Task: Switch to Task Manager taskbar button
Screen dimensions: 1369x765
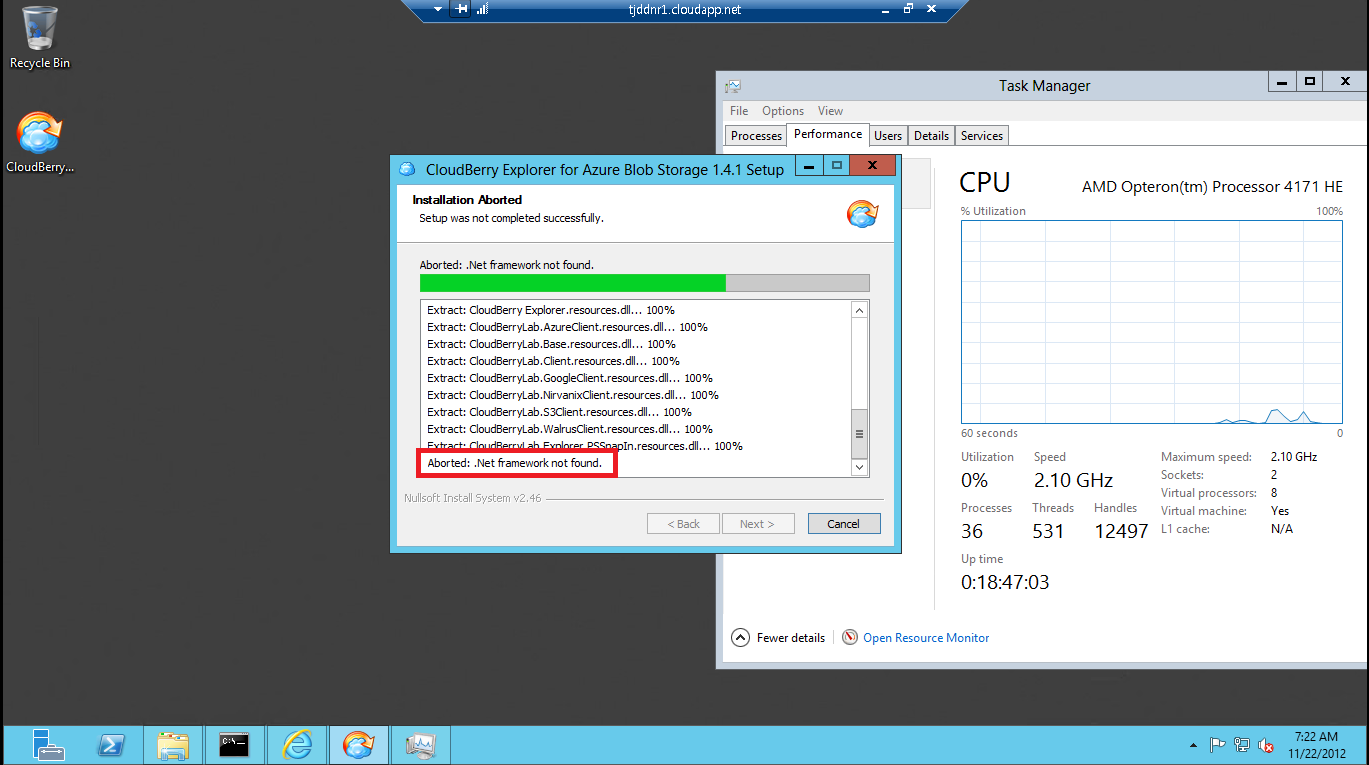Action: tap(420, 745)
